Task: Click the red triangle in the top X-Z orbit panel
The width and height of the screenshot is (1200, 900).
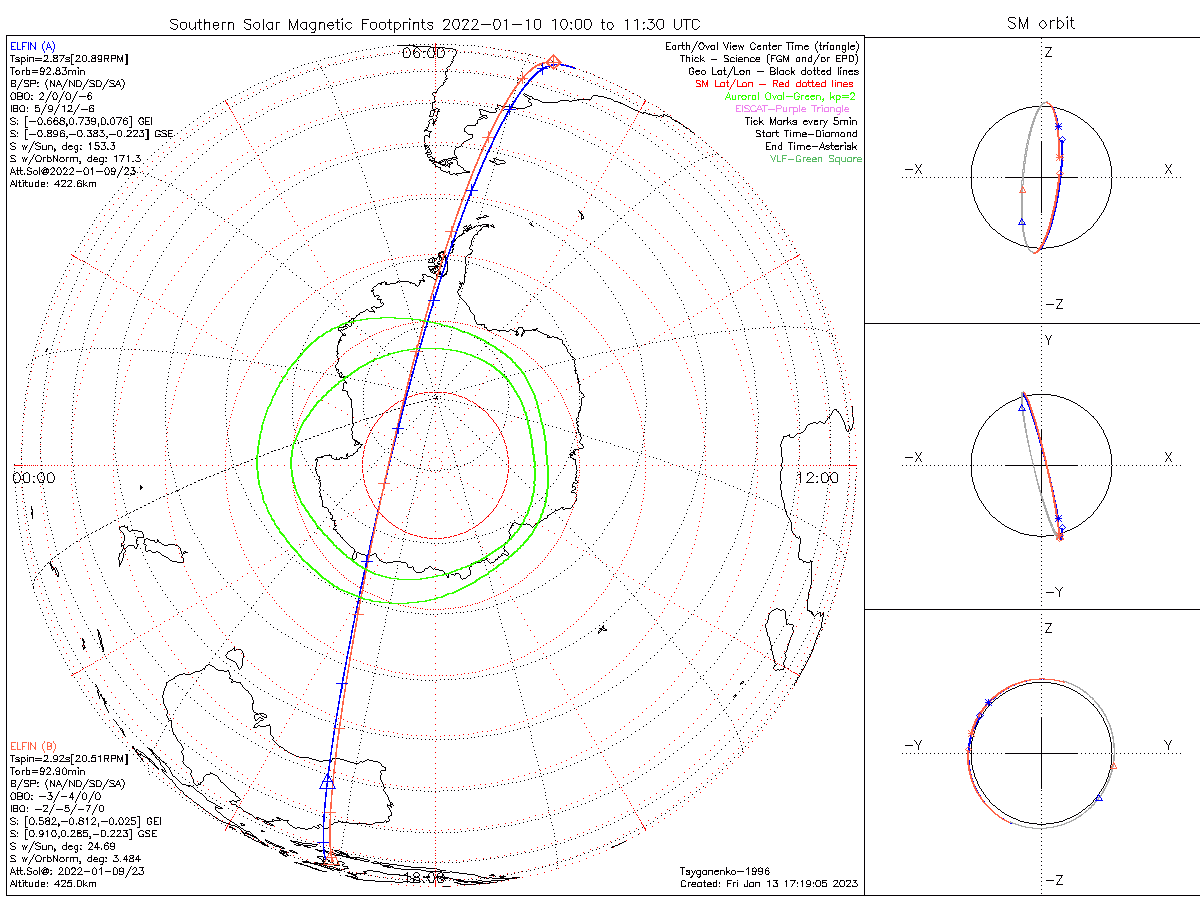Action: (x=1021, y=189)
